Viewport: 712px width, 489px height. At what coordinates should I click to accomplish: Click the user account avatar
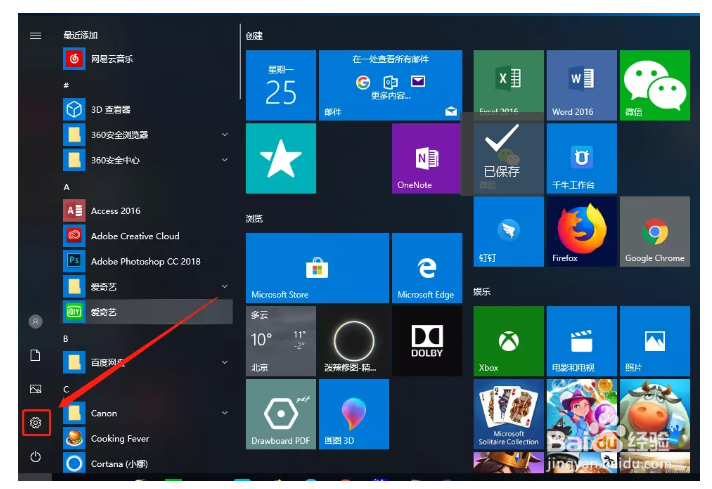tap(35, 321)
